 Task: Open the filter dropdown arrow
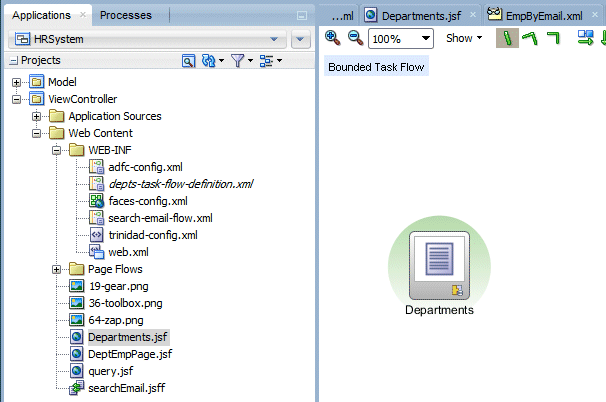250,61
